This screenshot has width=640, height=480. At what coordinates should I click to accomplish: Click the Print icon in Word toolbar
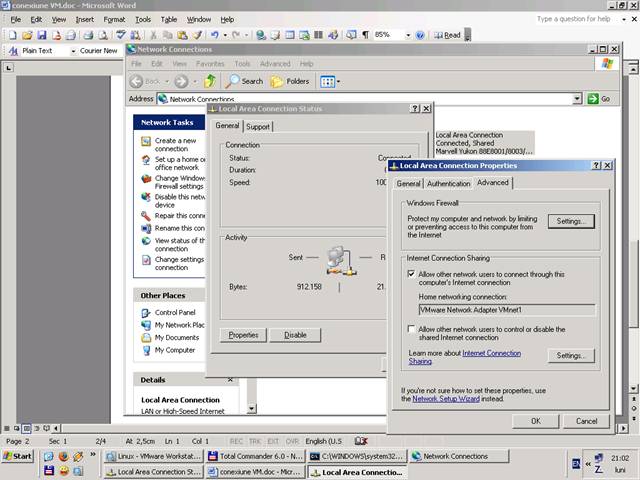(x=88, y=35)
